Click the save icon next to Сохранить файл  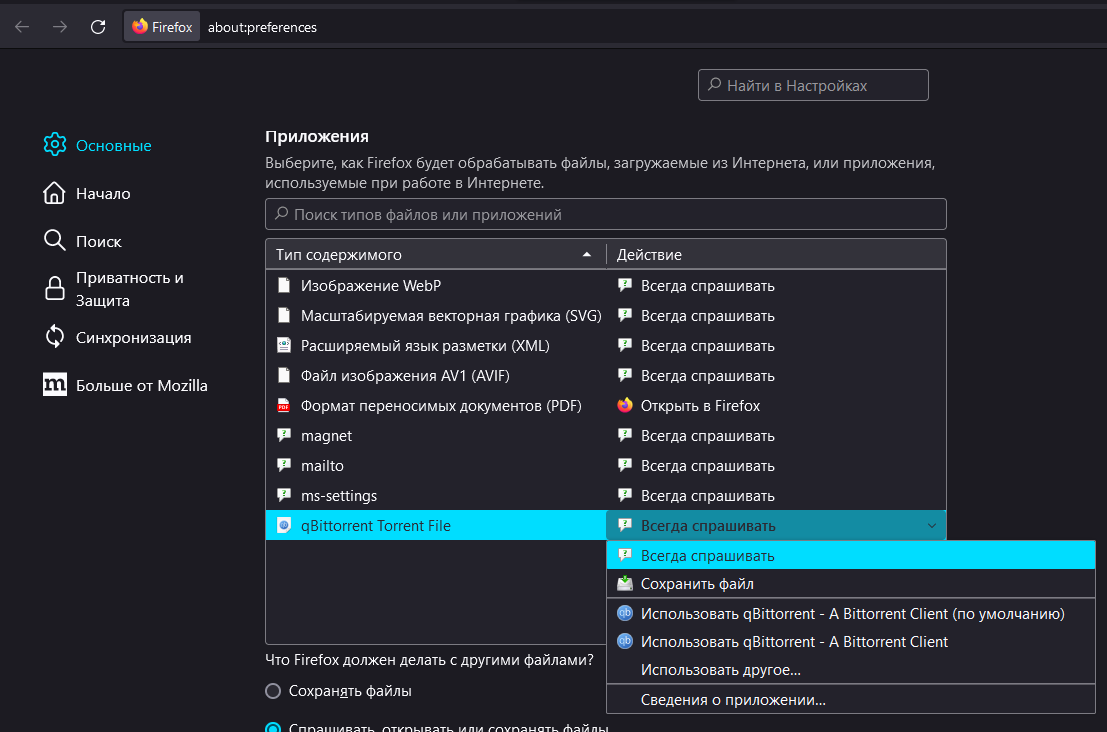coord(625,583)
